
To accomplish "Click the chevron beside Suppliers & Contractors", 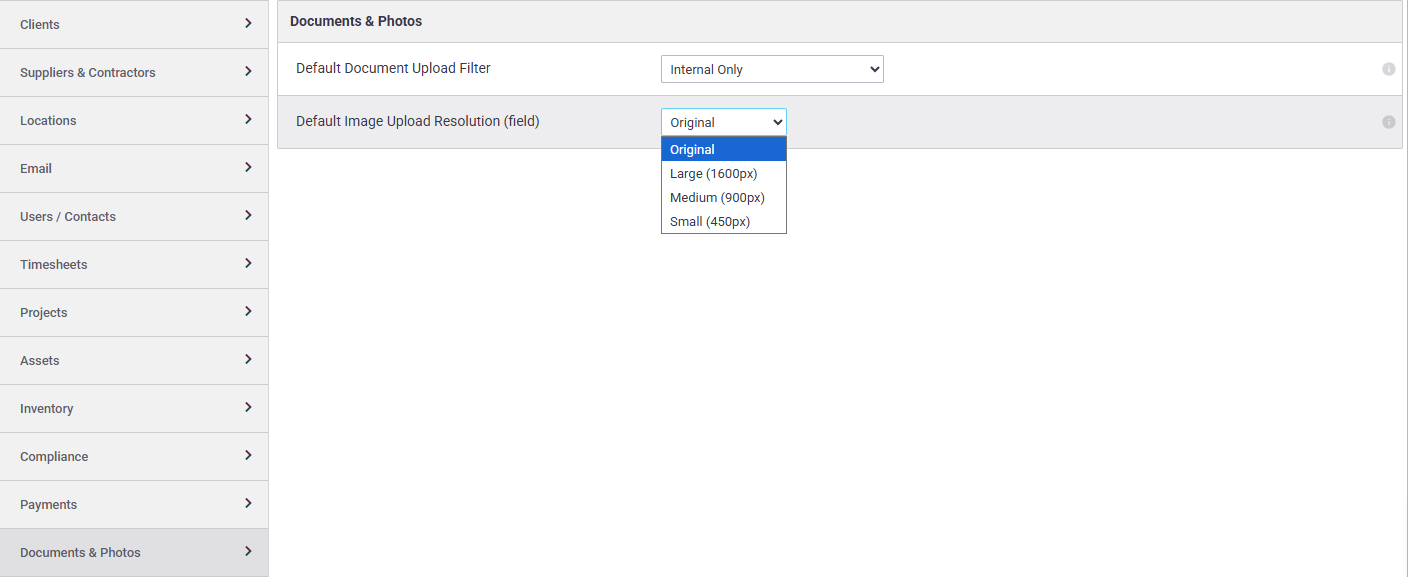I will [x=248, y=71].
